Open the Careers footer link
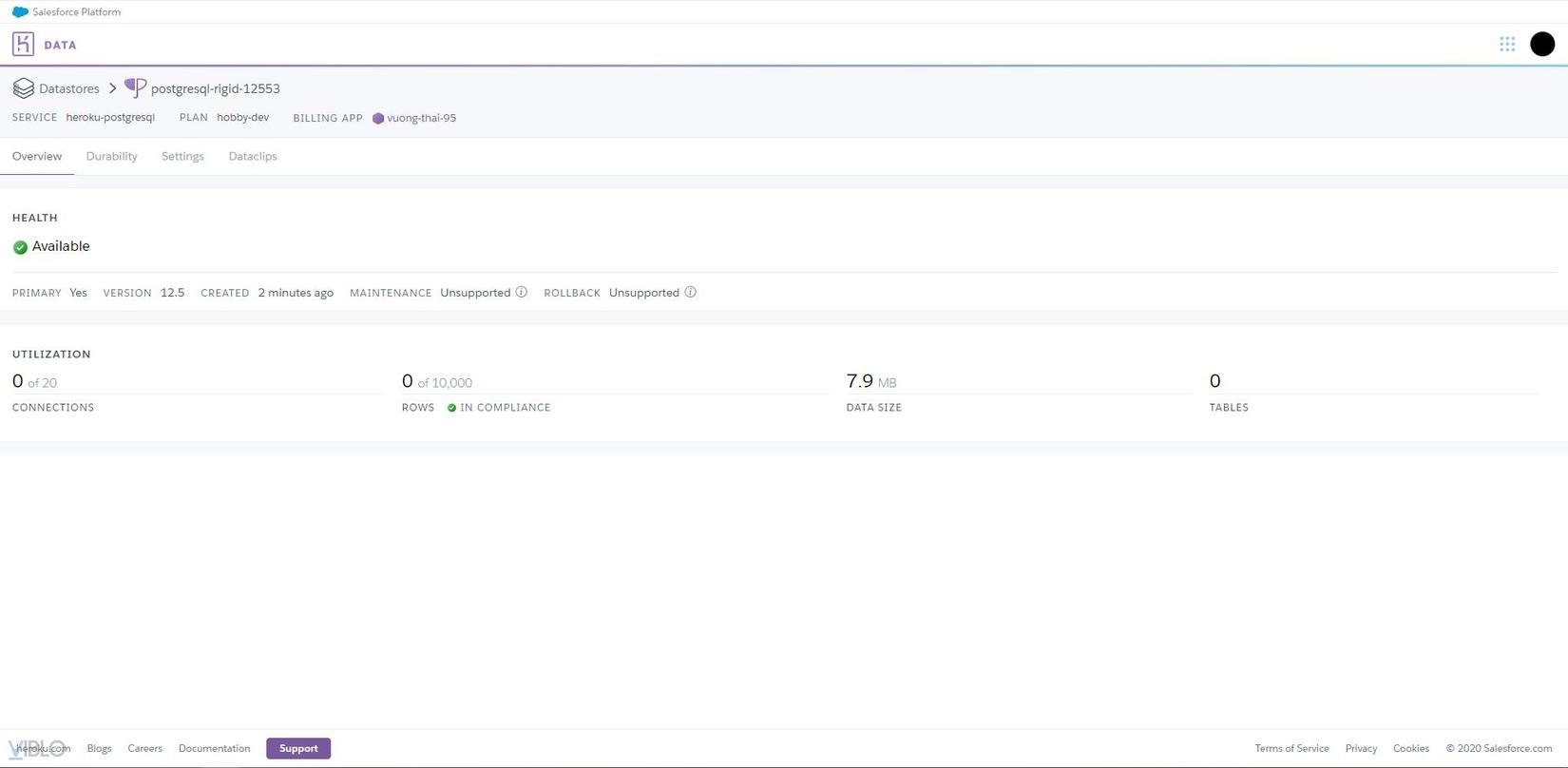Viewport: 1568px width, 768px height. 145,748
